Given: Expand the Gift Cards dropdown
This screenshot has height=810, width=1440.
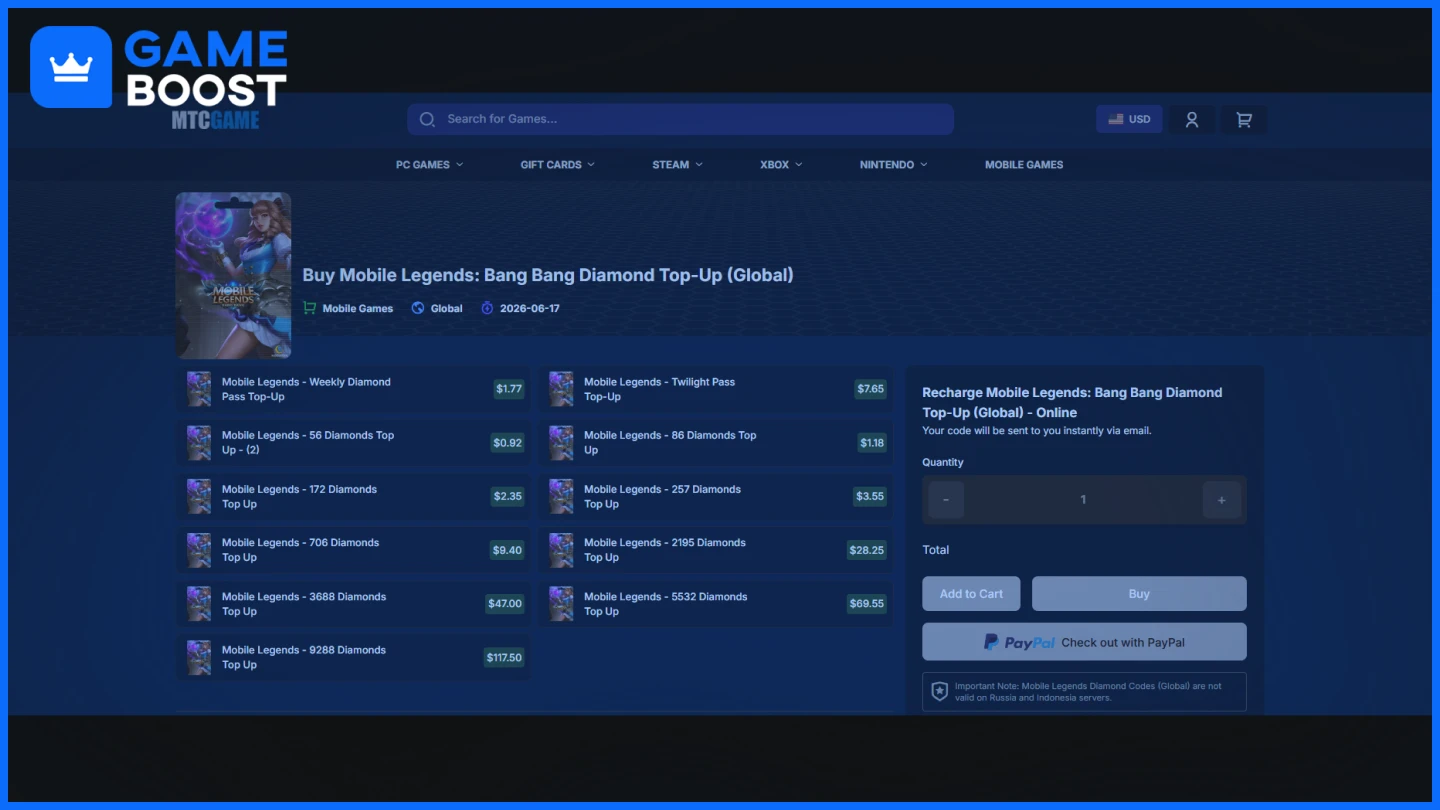Looking at the screenshot, I should (557, 165).
